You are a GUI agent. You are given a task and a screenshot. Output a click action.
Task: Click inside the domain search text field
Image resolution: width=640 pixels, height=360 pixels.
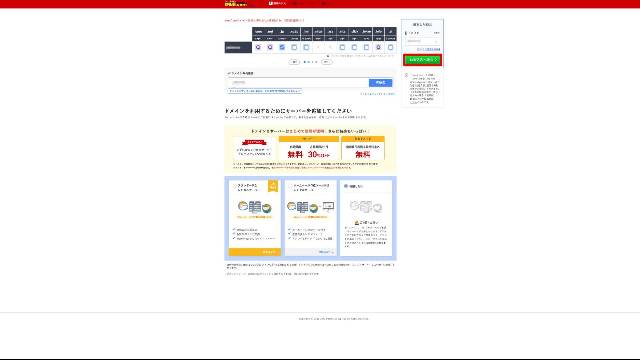tap(298, 82)
